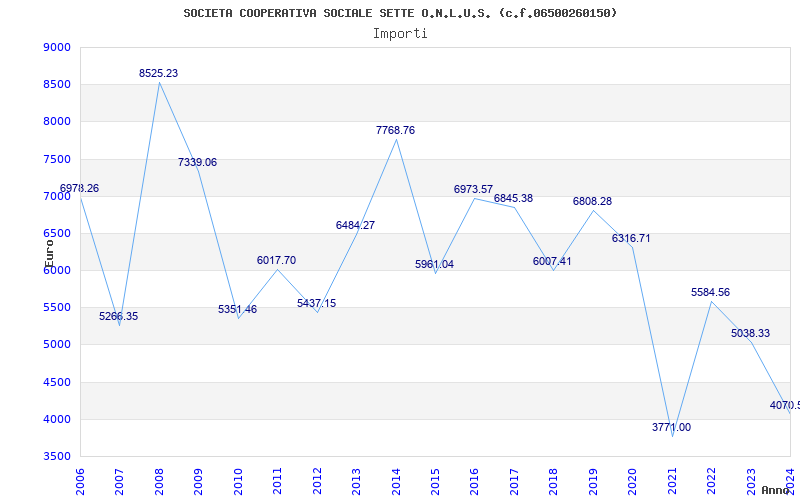Click the y-axis tick 9000
This screenshot has width=800, height=500.
(56, 47)
